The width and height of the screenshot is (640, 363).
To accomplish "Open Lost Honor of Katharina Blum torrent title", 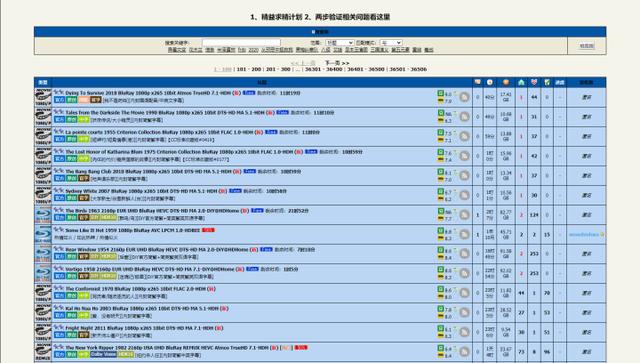I will pyautogui.click(x=179, y=152).
